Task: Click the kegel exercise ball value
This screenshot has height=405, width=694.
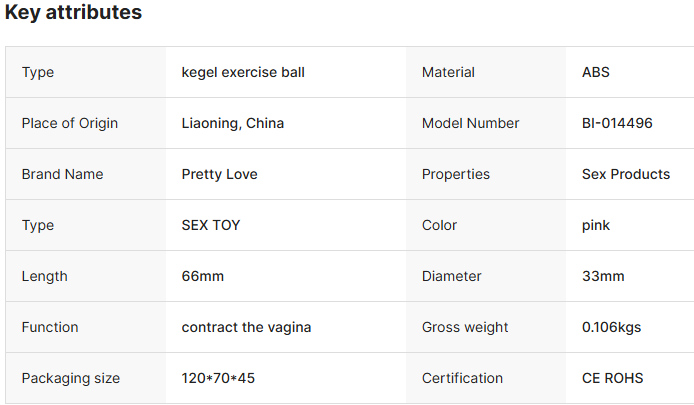Action: tap(243, 72)
